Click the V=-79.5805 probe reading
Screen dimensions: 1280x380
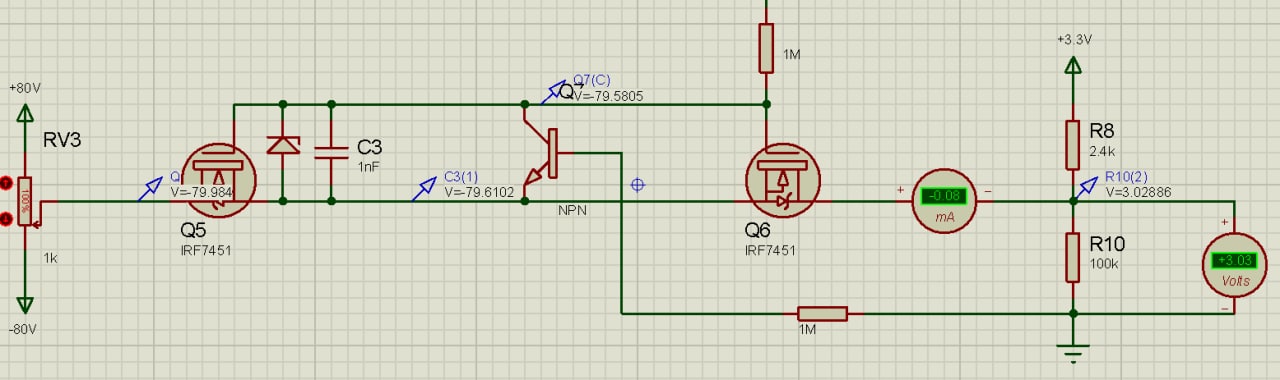(x=608, y=97)
